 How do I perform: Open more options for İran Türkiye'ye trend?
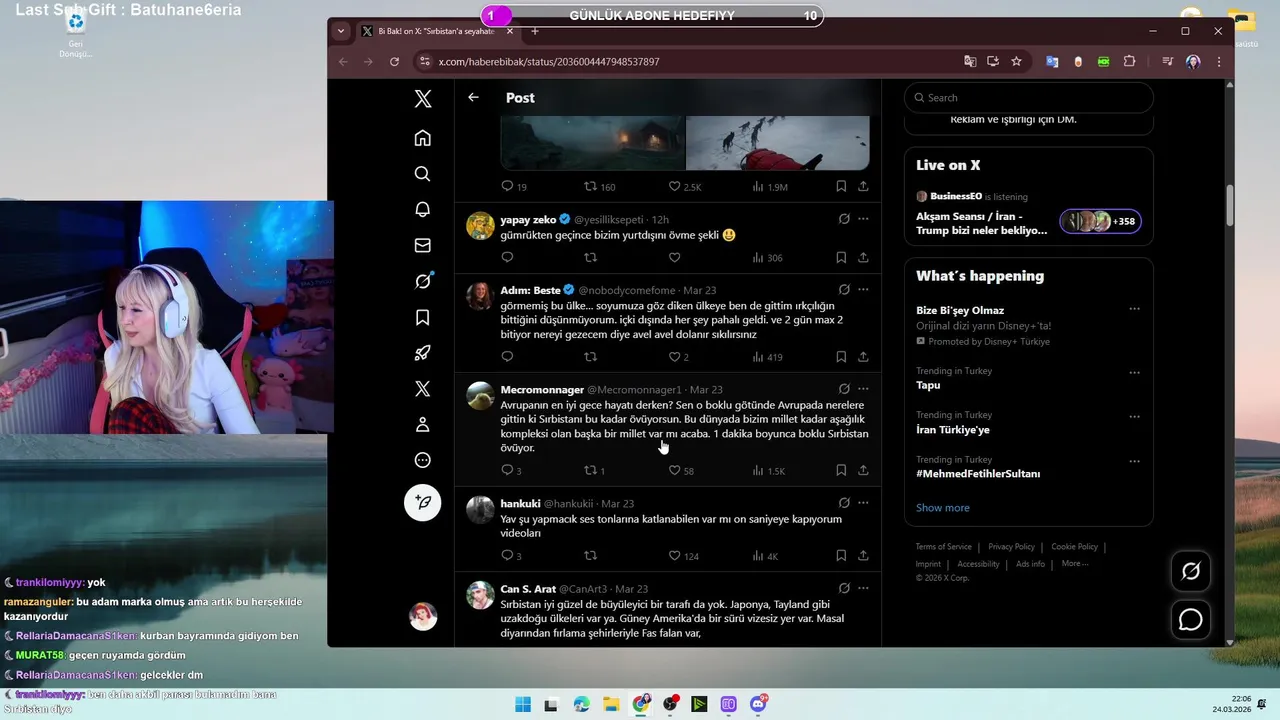pyautogui.click(x=1134, y=416)
